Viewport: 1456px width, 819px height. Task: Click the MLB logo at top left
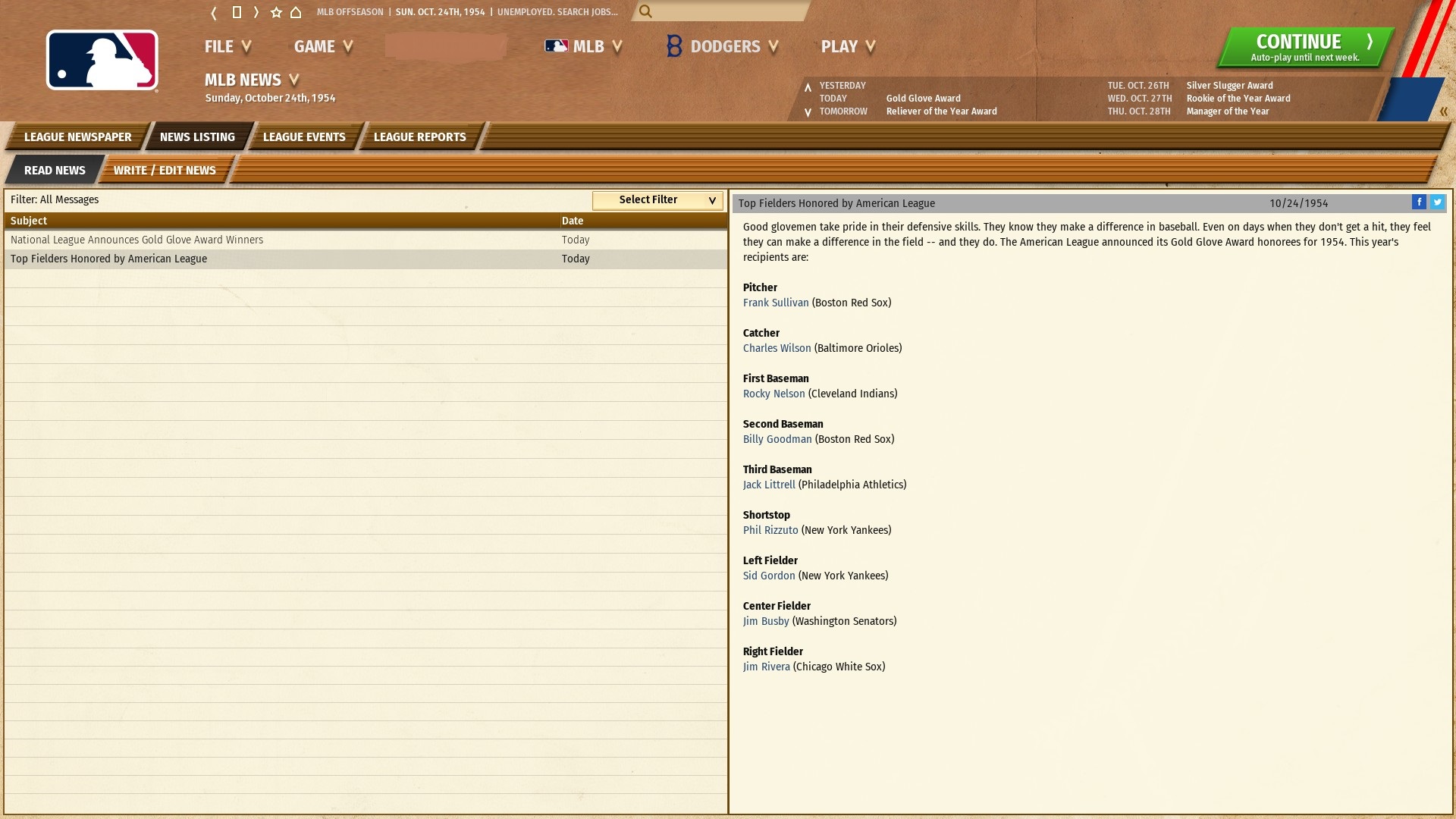point(102,61)
